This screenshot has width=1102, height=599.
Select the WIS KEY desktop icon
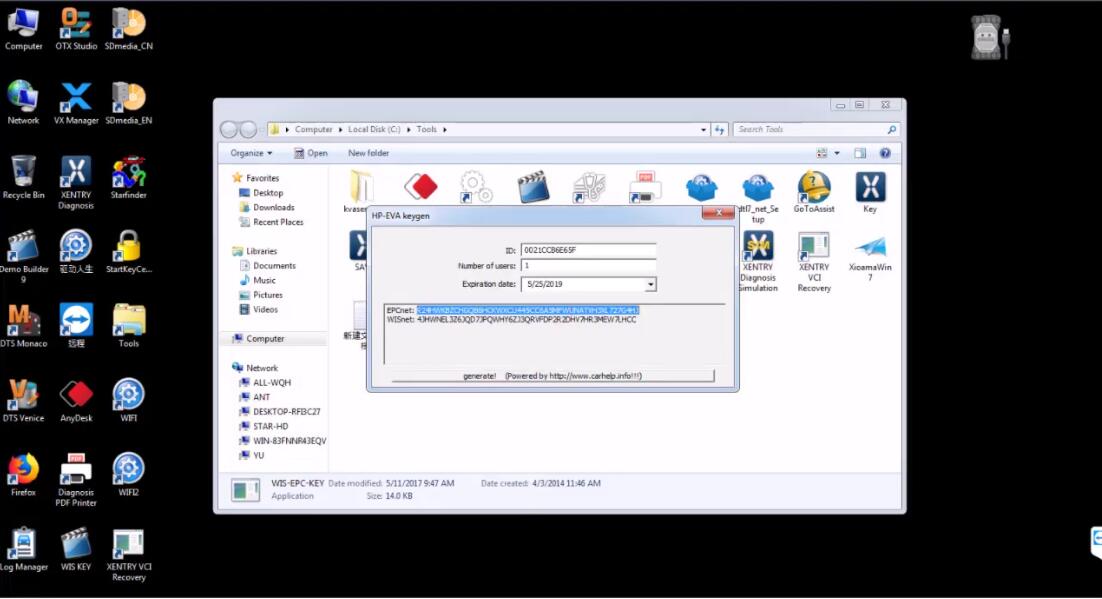(x=76, y=549)
